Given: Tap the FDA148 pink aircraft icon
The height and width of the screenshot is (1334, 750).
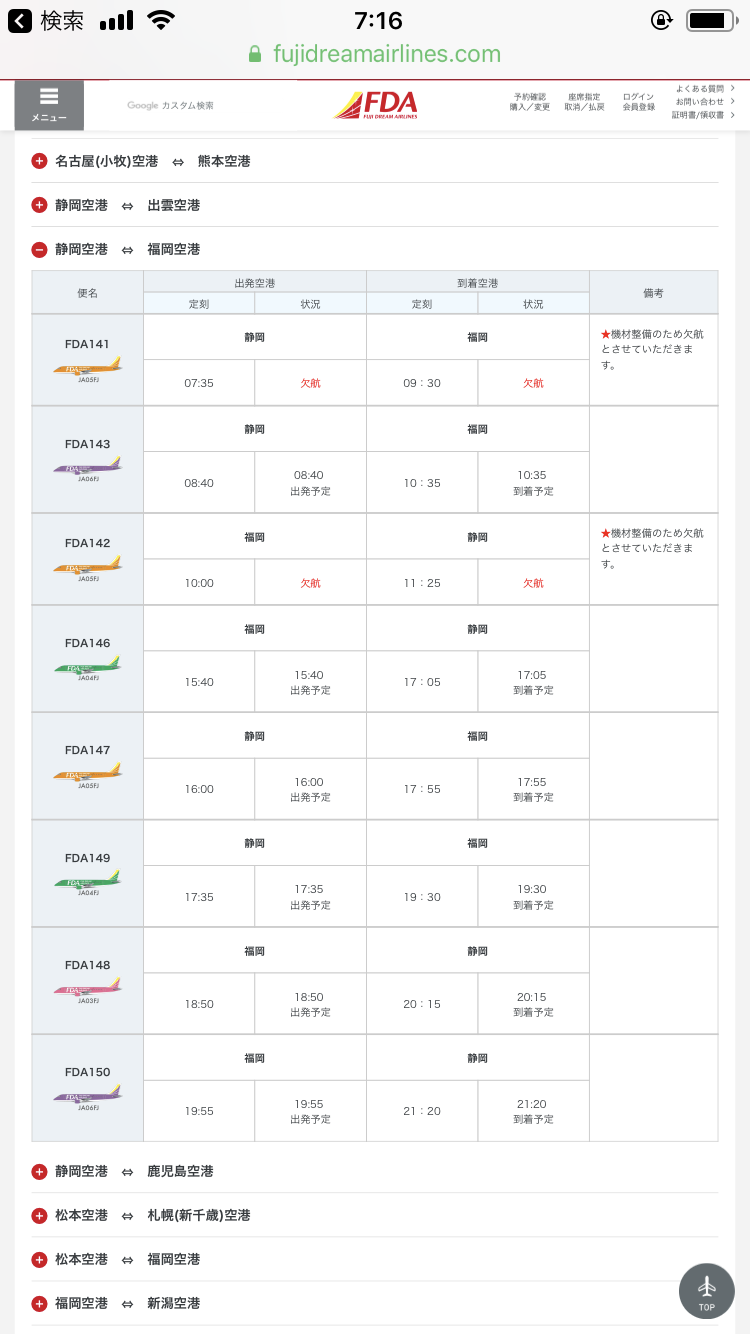Looking at the screenshot, I should pos(87,989).
